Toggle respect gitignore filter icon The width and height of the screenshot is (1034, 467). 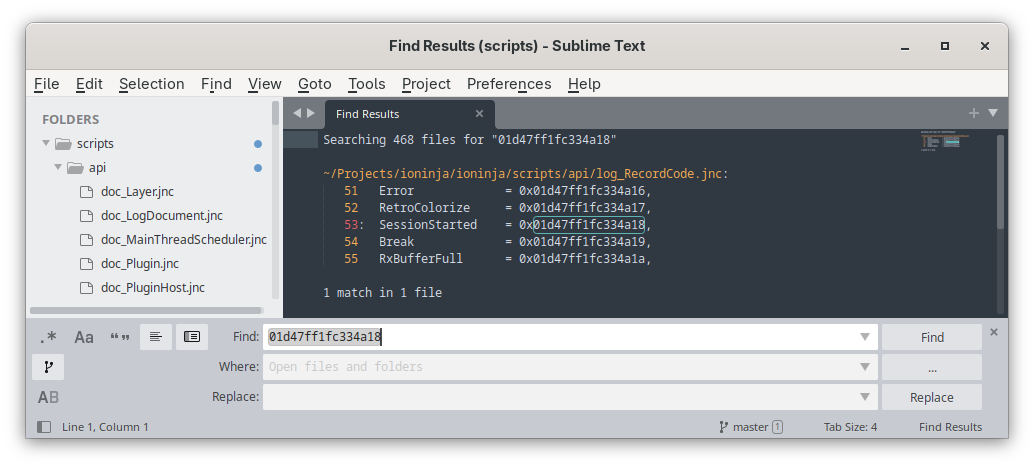[48, 367]
